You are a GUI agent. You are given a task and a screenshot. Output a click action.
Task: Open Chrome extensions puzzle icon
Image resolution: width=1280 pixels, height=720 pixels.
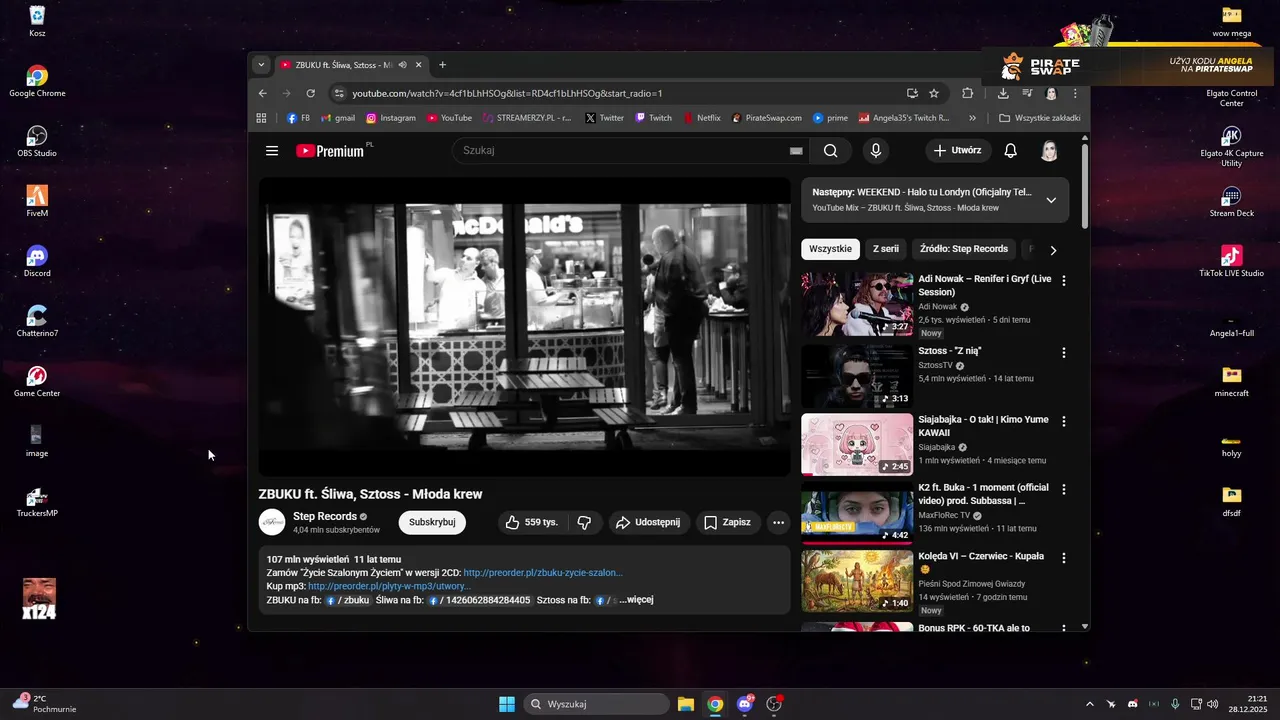coord(967,93)
